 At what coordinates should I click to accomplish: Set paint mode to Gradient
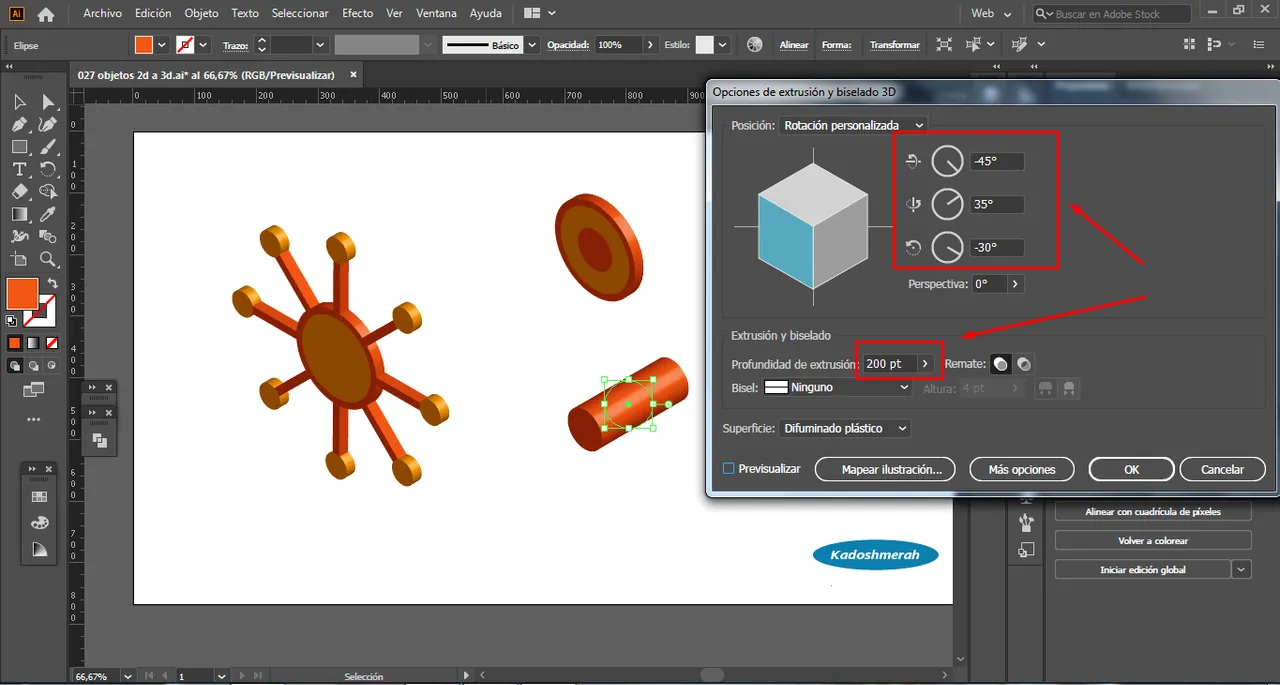[x=32, y=343]
